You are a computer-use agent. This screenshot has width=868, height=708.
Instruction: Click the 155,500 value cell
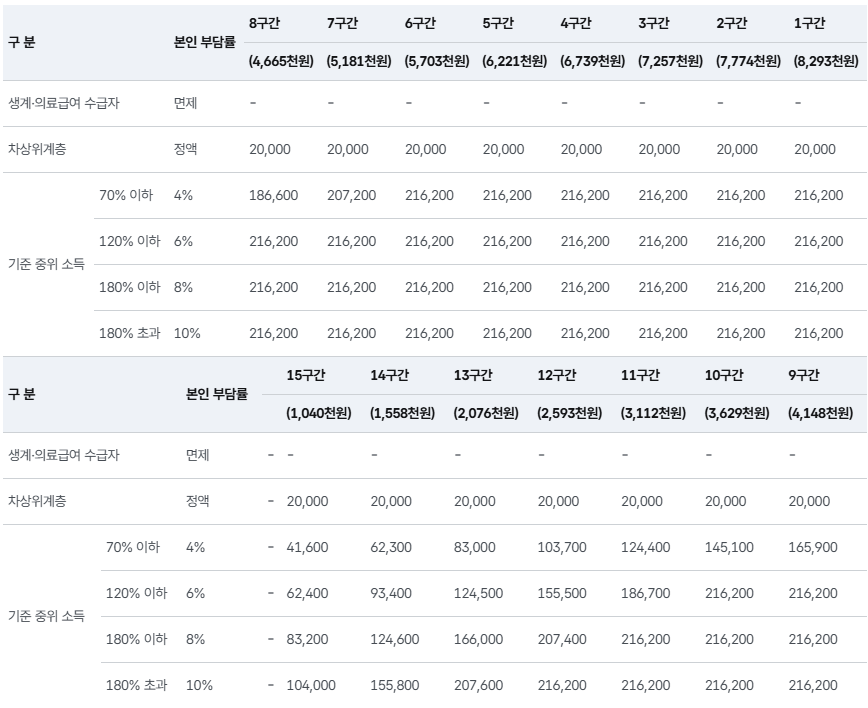[562, 594]
